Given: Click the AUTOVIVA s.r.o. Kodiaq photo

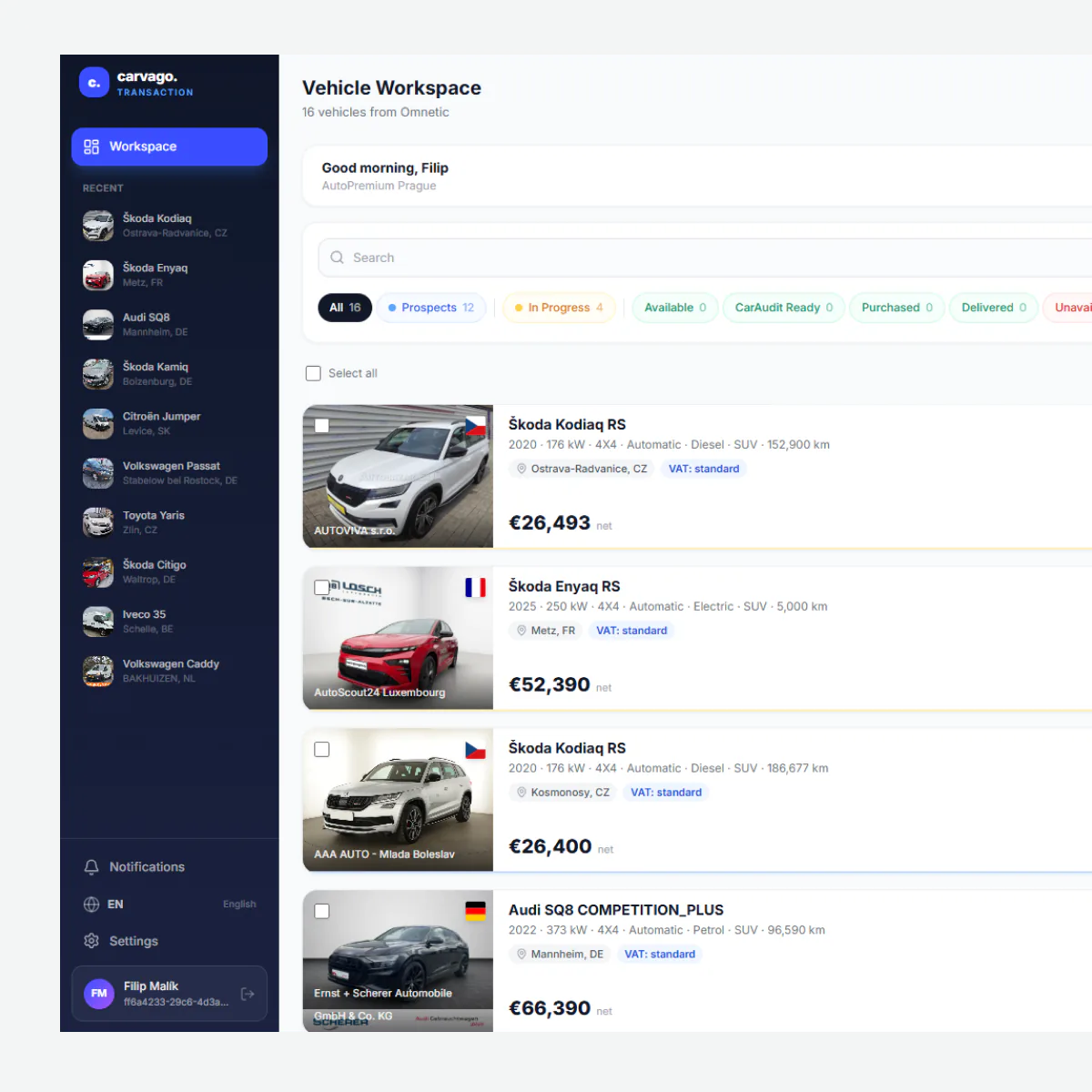Looking at the screenshot, I should [x=398, y=476].
